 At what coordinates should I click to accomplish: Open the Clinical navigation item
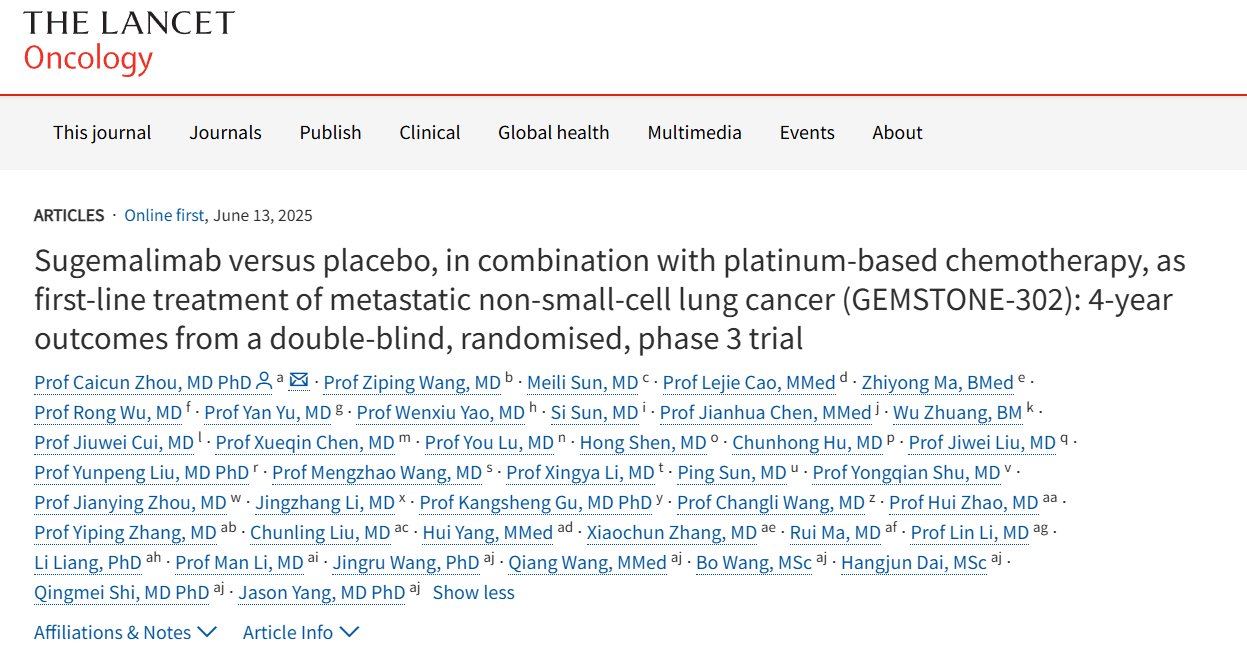click(430, 132)
